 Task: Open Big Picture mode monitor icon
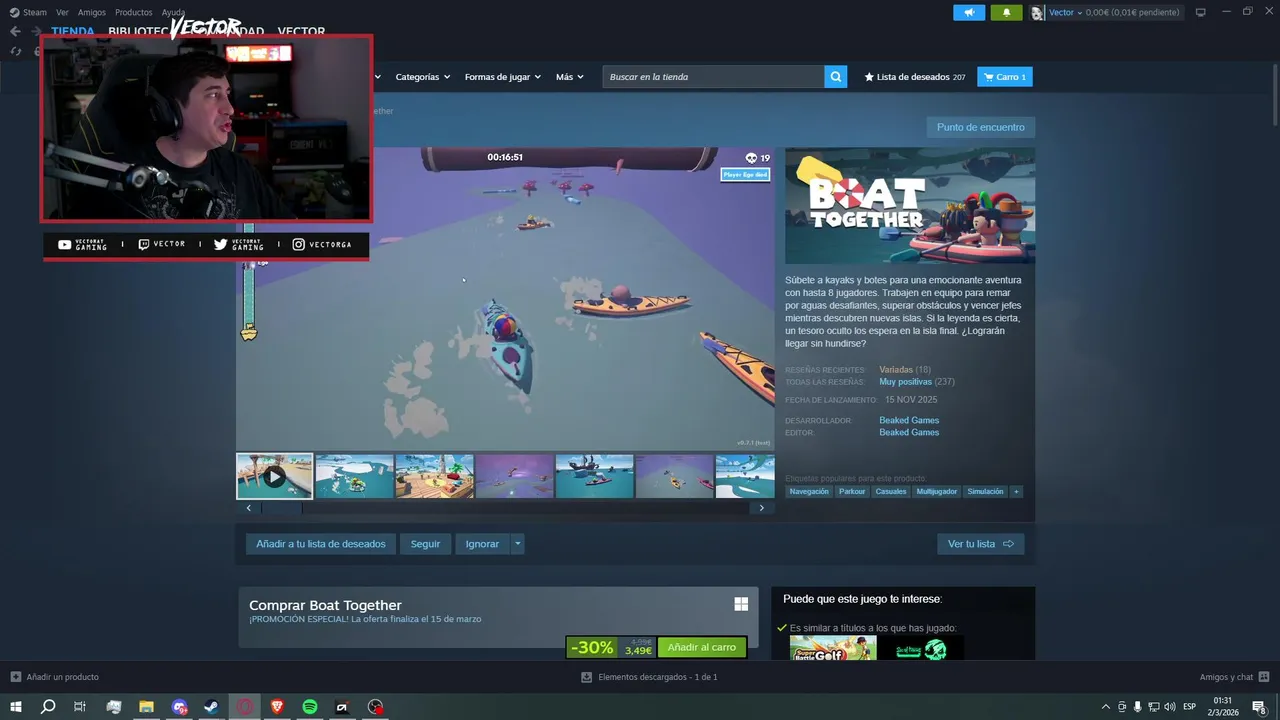[x=1200, y=12]
